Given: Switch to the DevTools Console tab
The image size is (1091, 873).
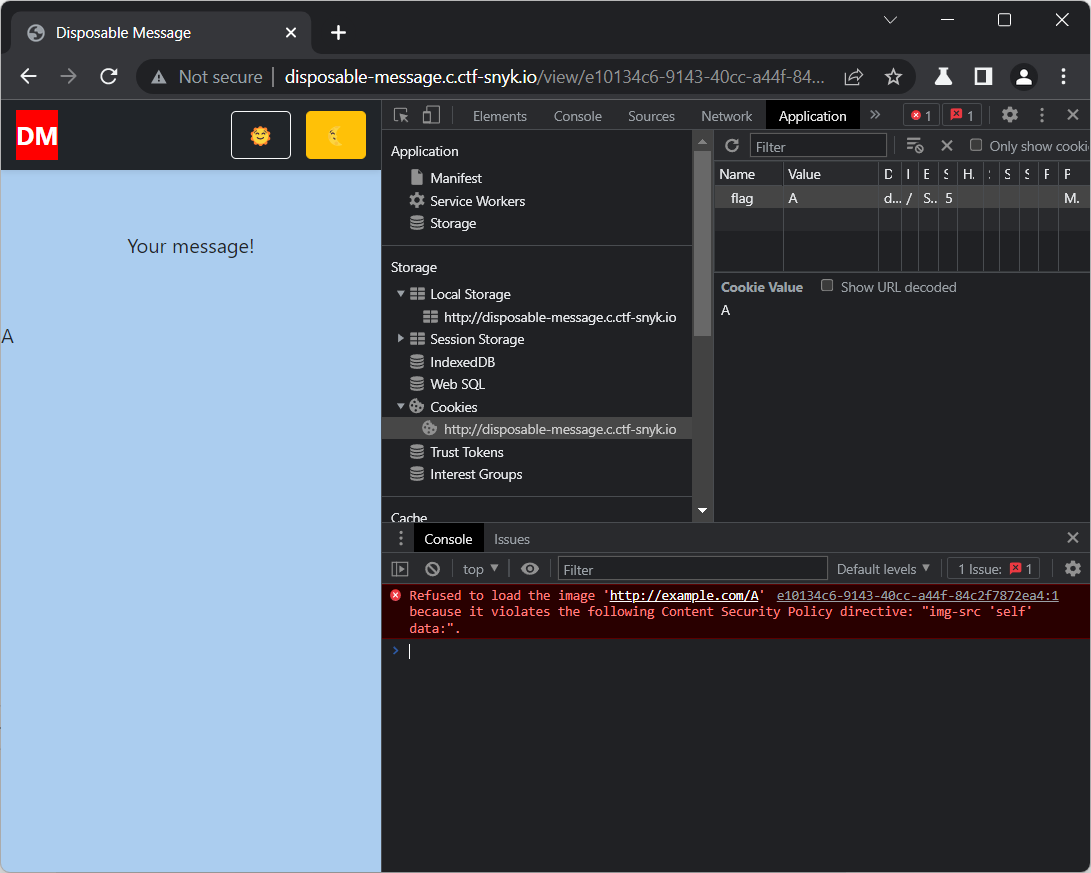Looking at the screenshot, I should (x=578, y=116).
